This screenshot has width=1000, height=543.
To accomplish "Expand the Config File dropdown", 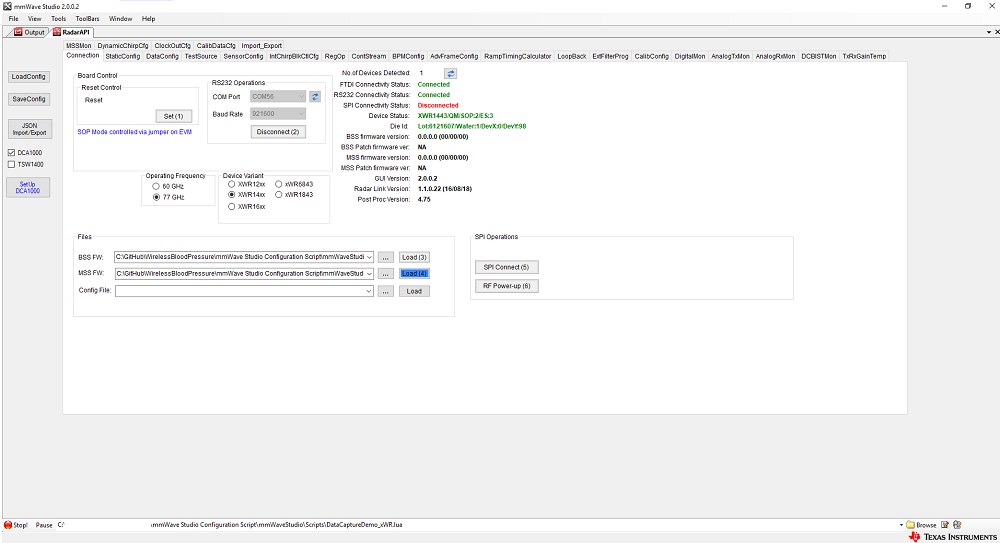I will (369, 291).
